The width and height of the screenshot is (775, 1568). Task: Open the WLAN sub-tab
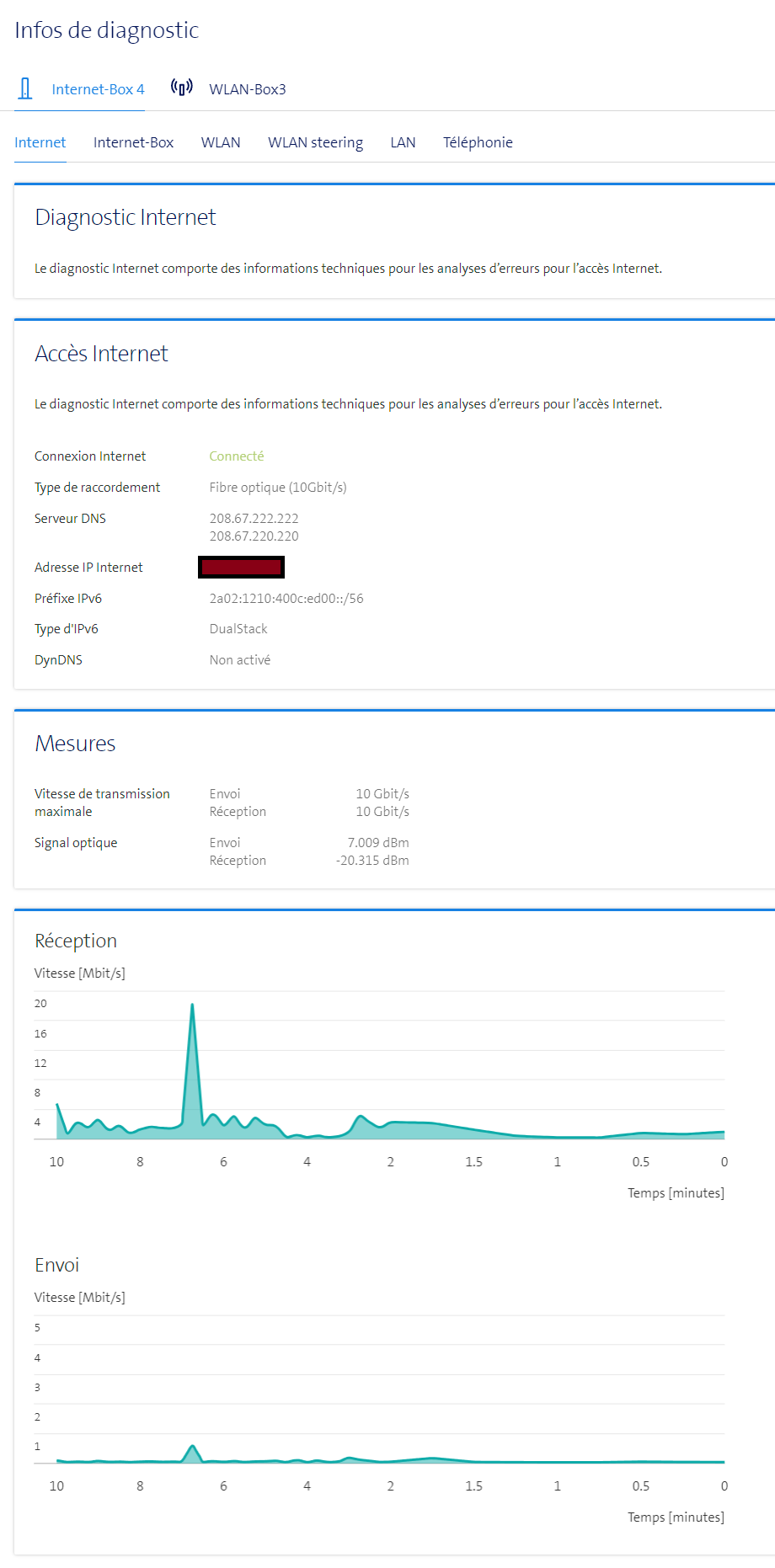[221, 142]
